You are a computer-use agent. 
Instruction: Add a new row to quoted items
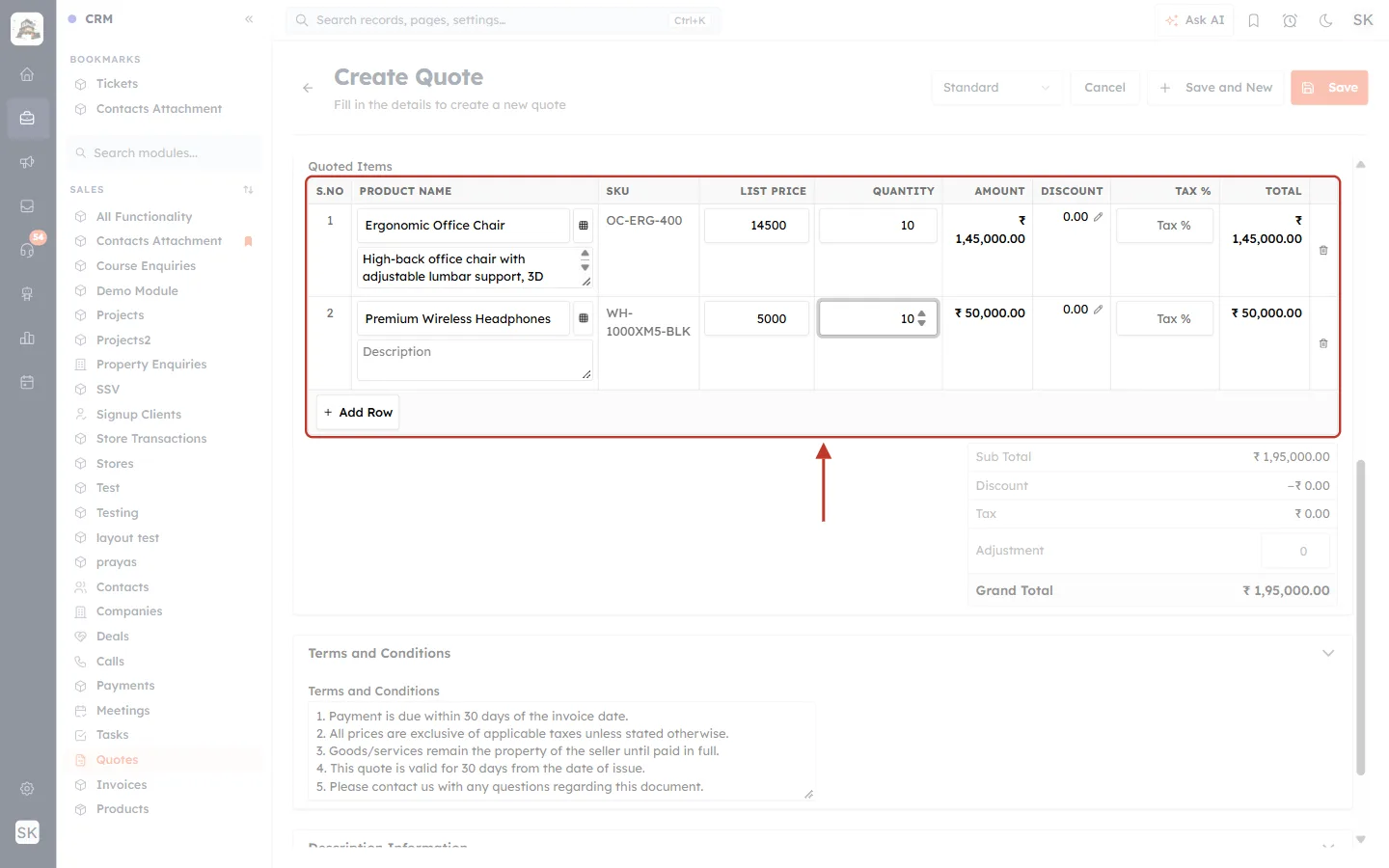(358, 413)
